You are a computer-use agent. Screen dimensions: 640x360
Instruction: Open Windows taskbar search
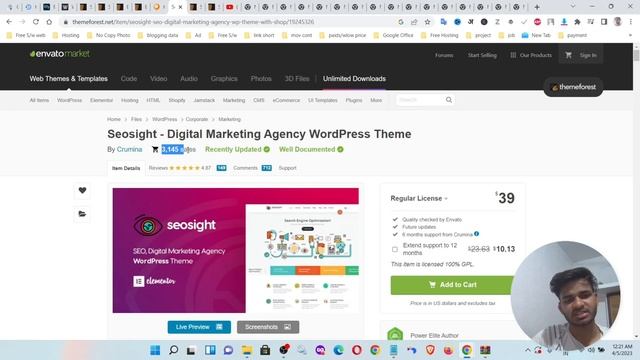click(x=173, y=350)
